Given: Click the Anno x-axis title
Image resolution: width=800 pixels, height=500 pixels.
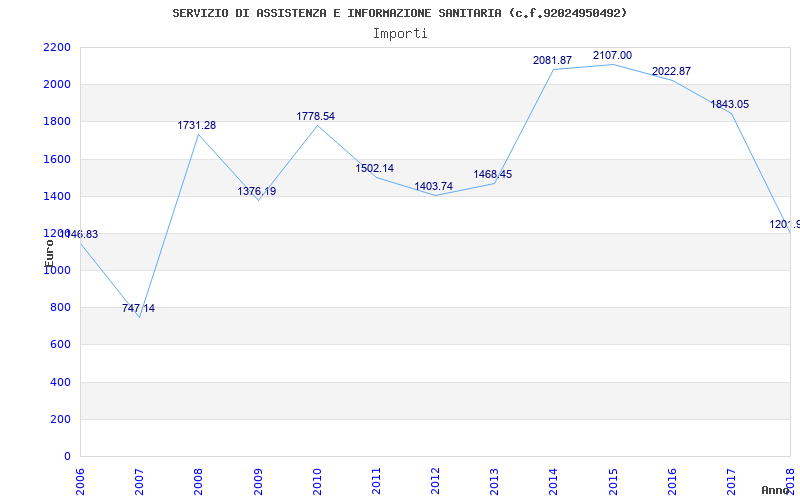Looking at the screenshot, I should pyautogui.click(x=774, y=490).
